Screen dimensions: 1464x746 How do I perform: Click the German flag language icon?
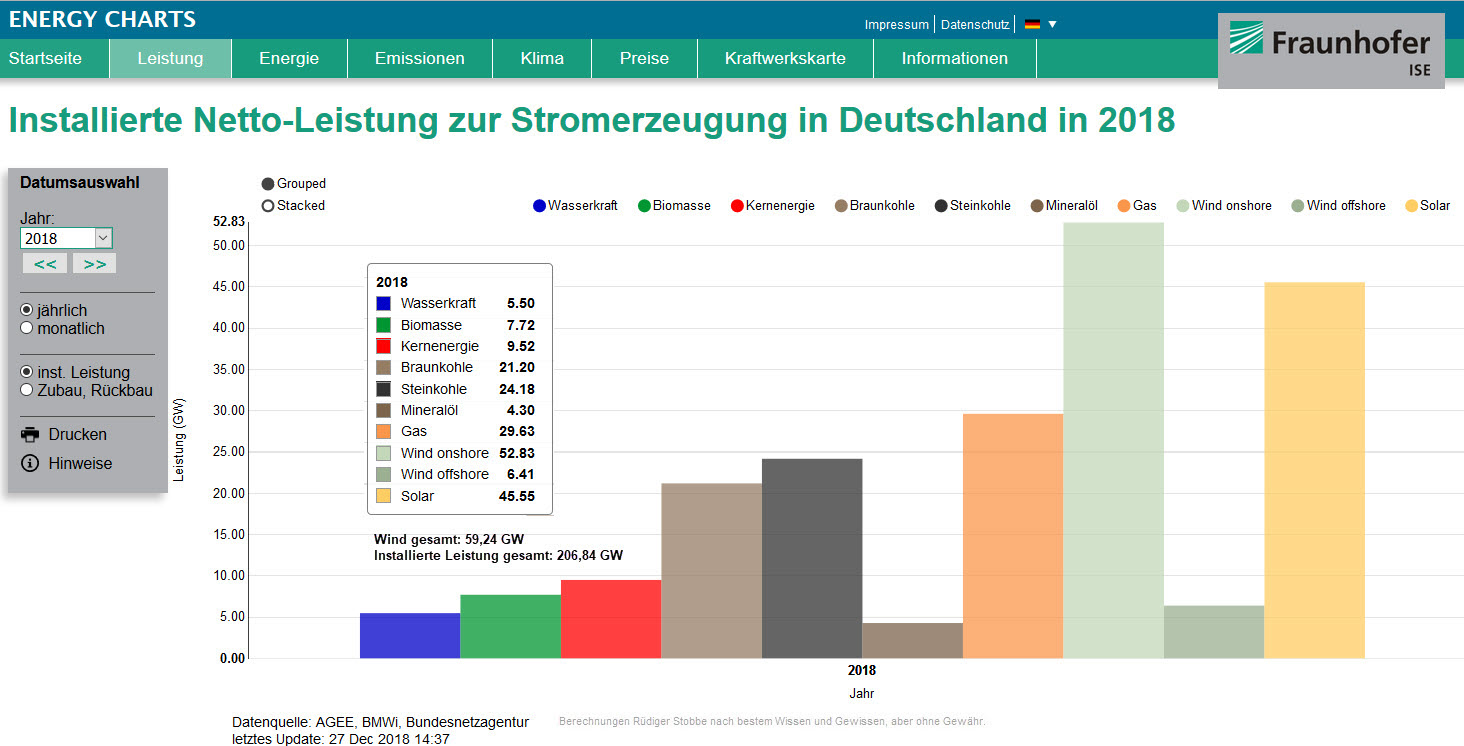(x=1032, y=24)
